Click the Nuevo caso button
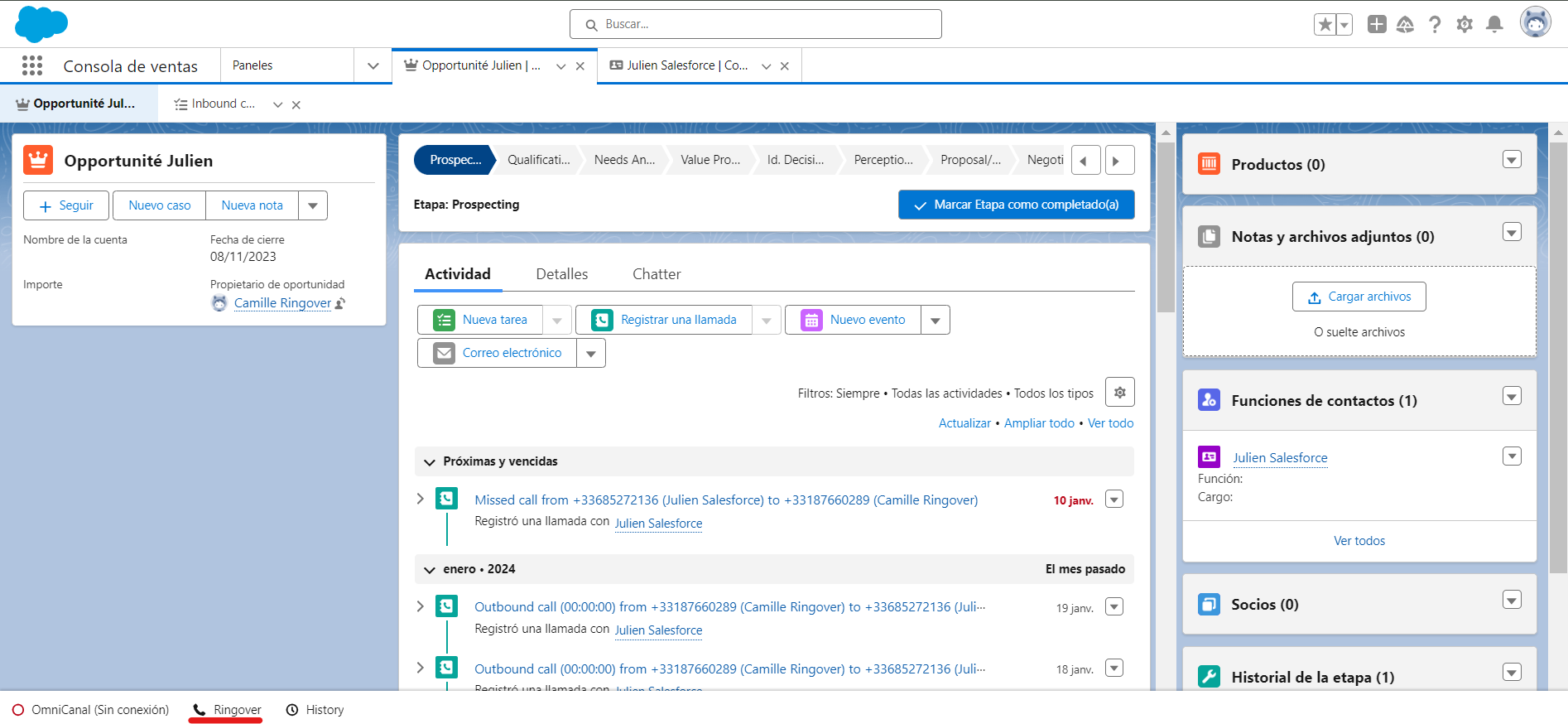The image size is (1568, 724). pos(159,205)
